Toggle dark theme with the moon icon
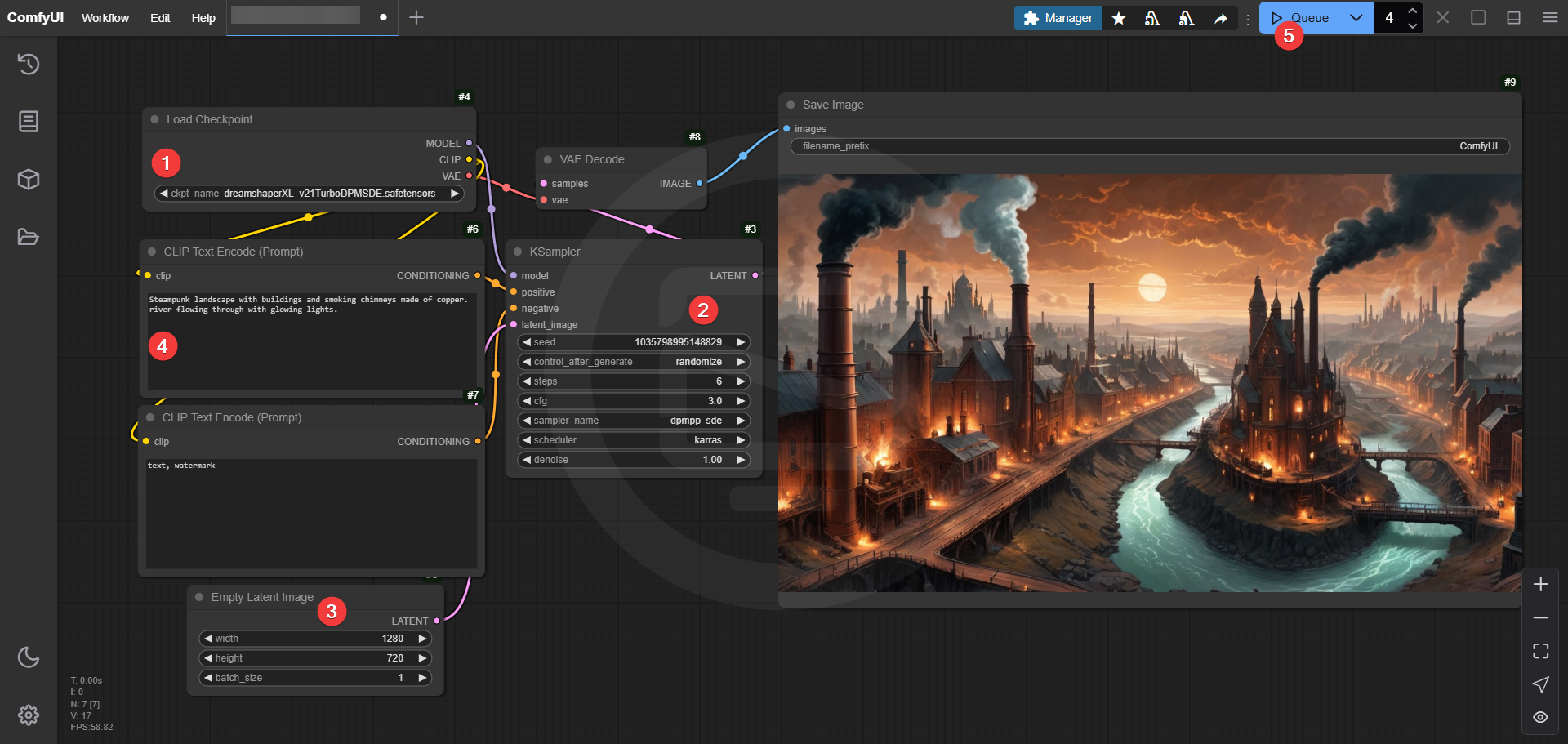The image size is (1568, 744). tap(29, 657)
